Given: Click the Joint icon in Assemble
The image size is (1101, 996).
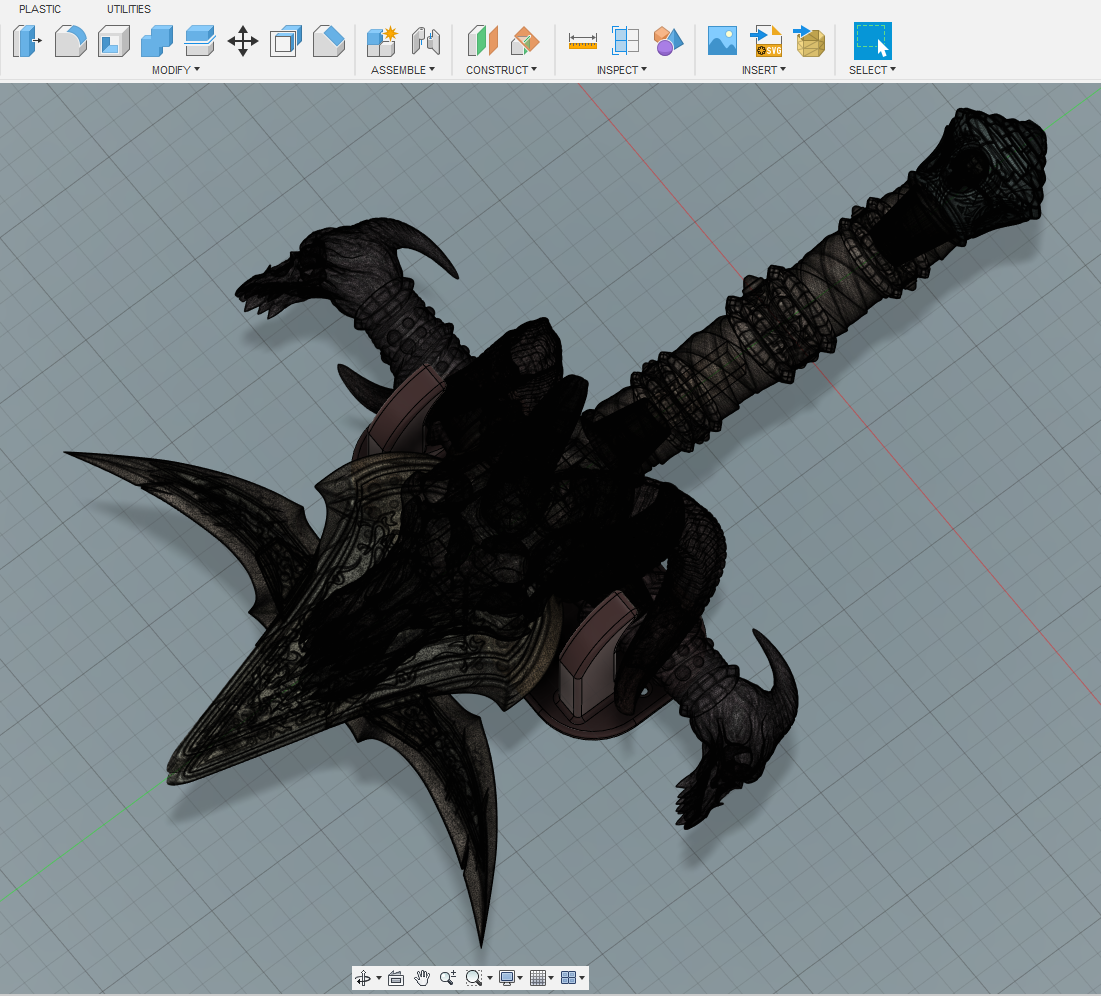Looking at the screenshot, I should point(426,41).
